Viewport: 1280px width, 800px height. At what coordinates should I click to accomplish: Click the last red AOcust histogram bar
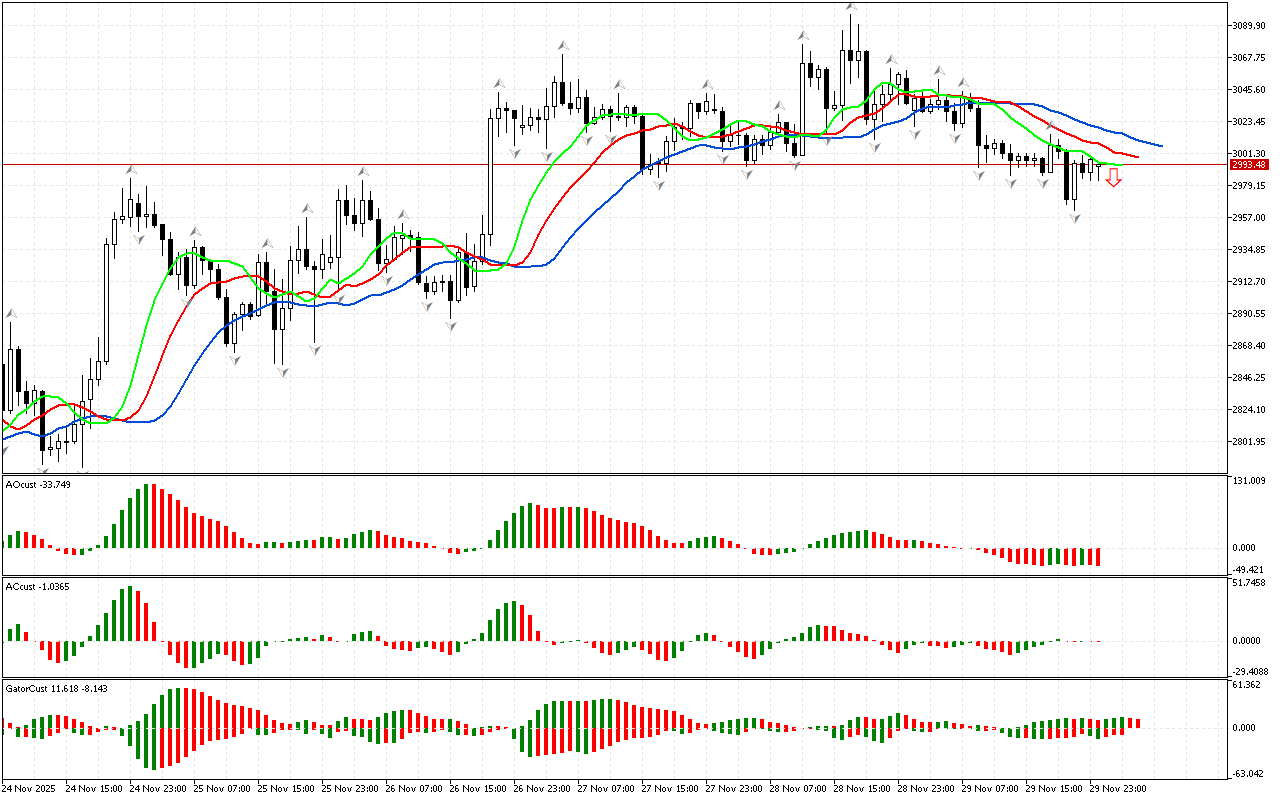coord(1098,557)
